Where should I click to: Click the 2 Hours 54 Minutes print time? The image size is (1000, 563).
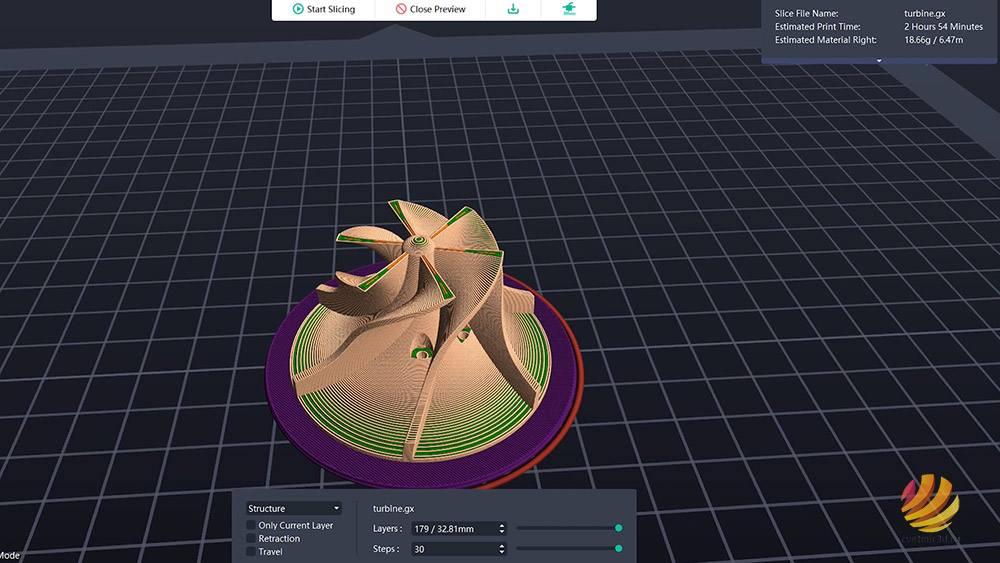[x=943, y=27]
